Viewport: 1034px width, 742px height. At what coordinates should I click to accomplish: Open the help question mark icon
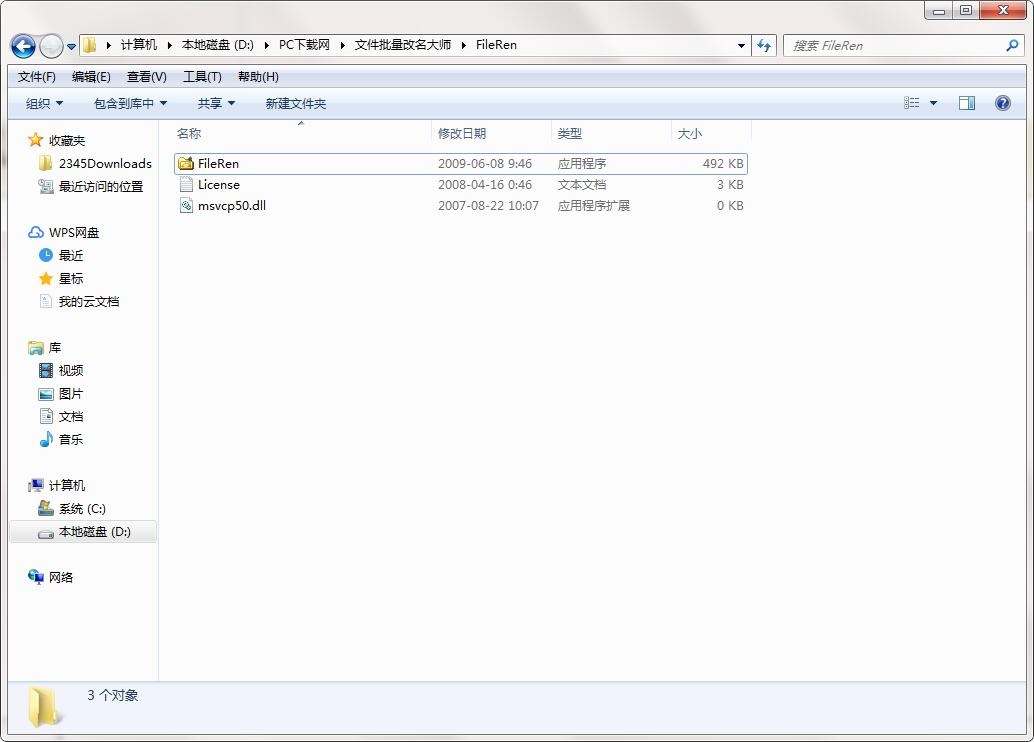click(1002, 103)
